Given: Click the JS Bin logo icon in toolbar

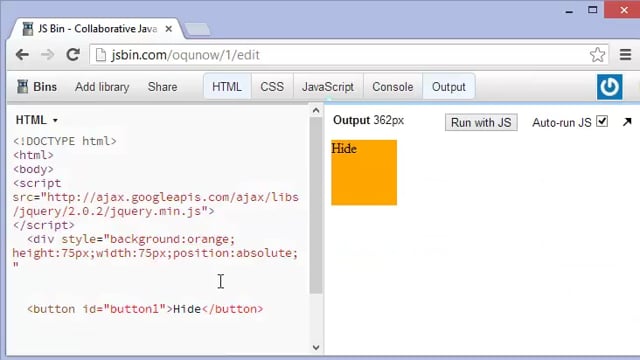Looking at the screenshot, I should [x=22, y=87].
